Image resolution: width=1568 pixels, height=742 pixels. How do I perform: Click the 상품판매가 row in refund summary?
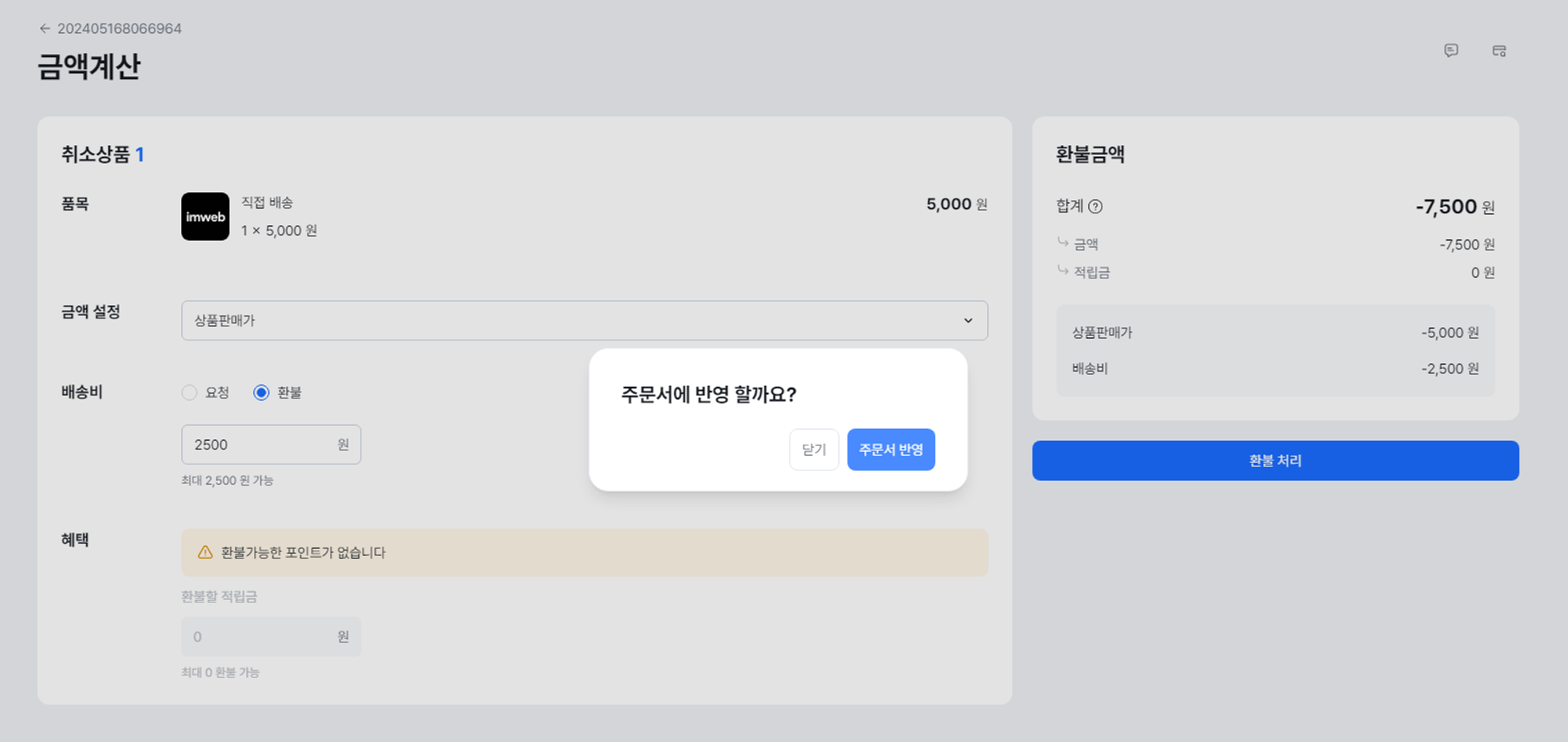coord(1275,333)
